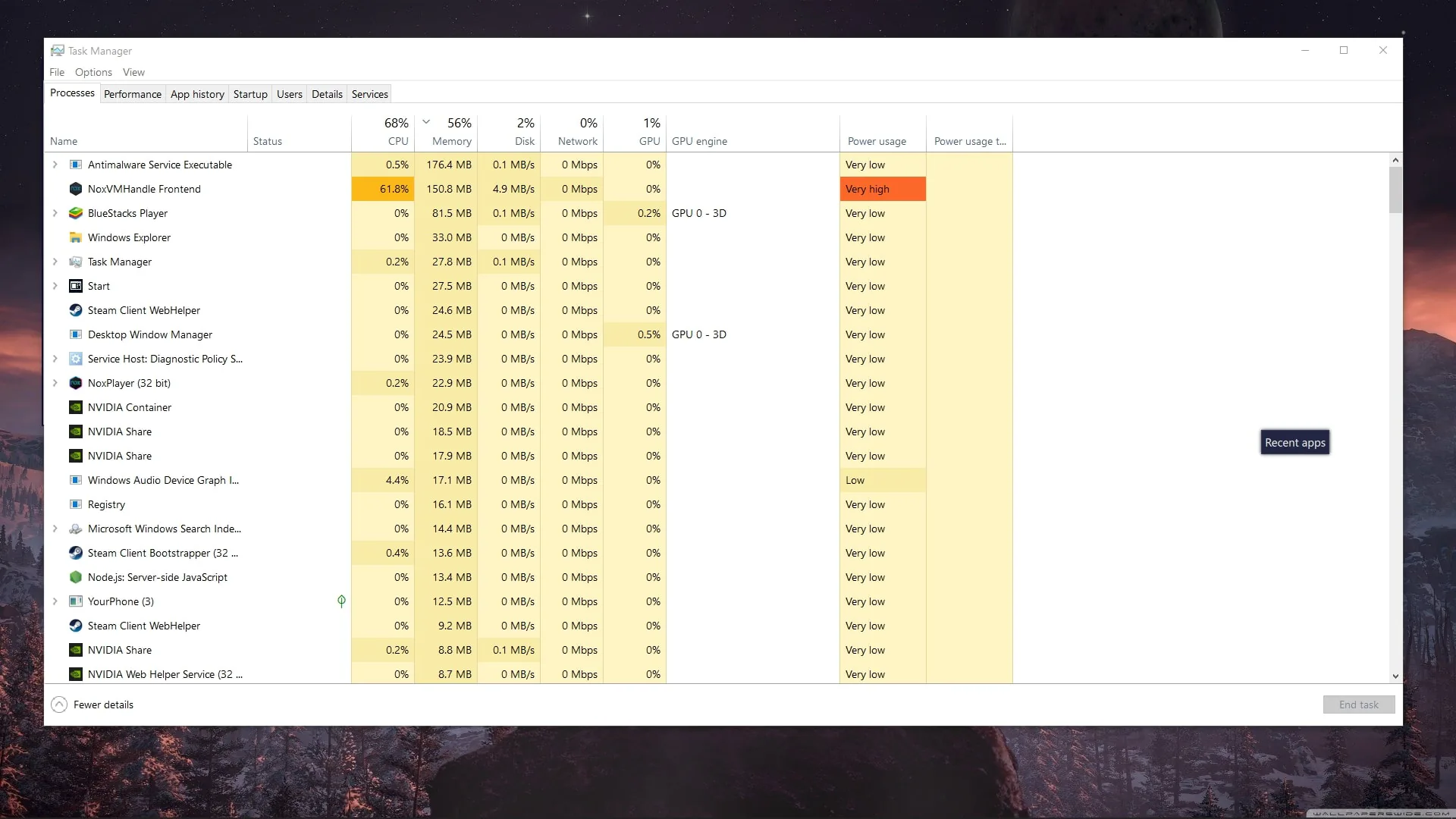Sort by Memory column header
The width and height of the screenshot is (1456, 819).
446,132
